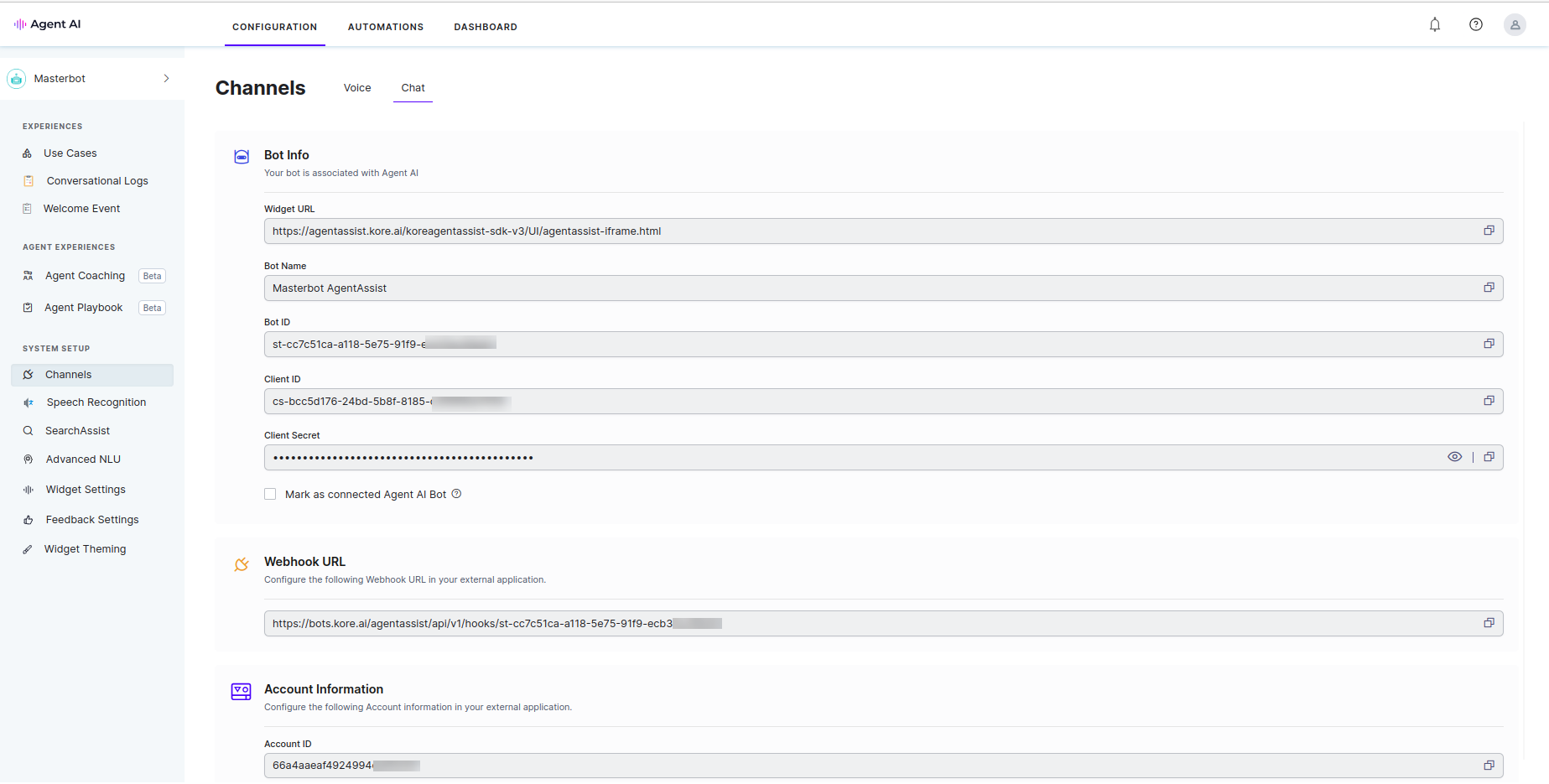Show info tooltip for connected Agent AI Bot

(457, 494)
